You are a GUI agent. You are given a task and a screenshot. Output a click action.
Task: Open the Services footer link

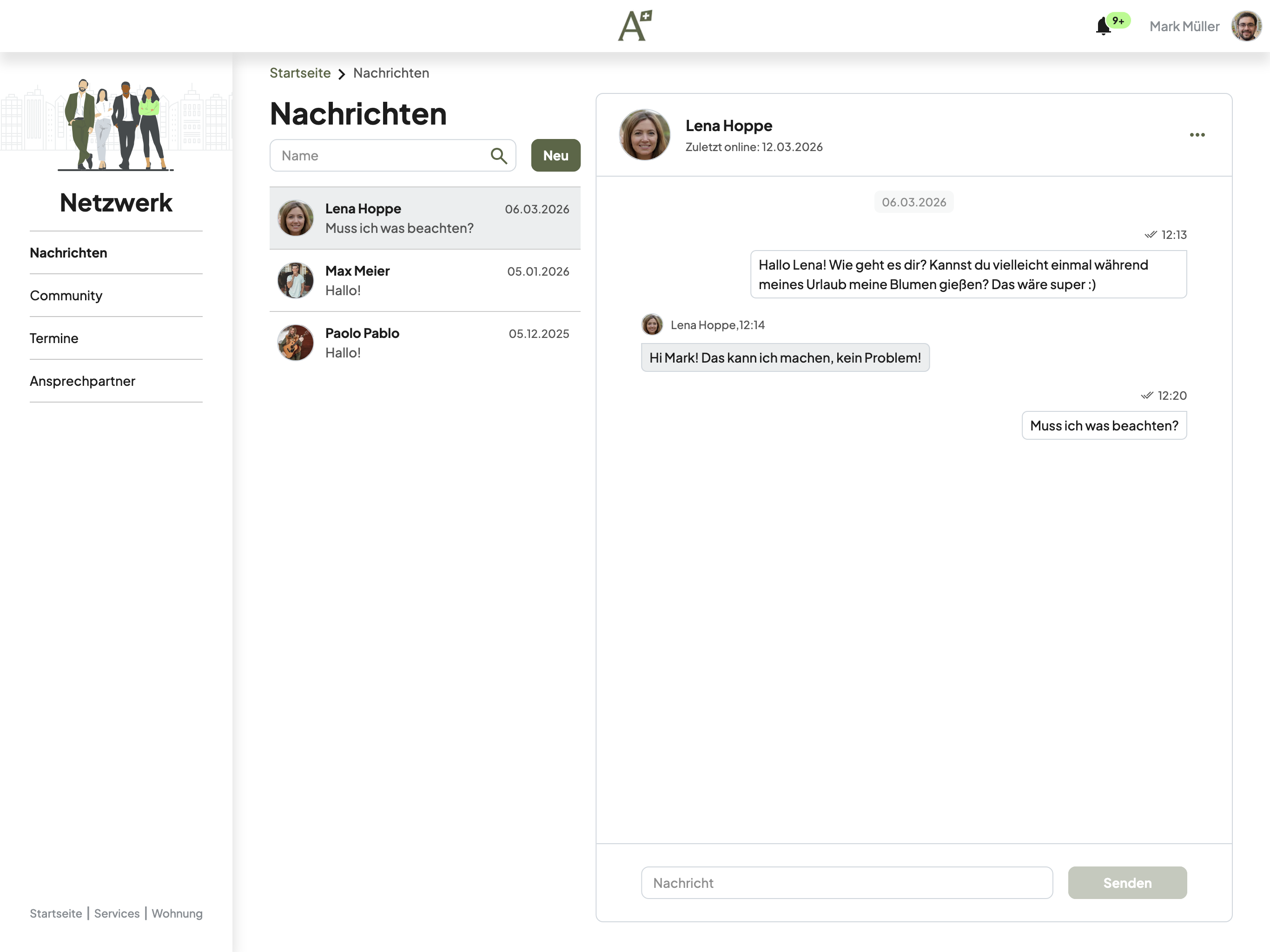(117, 913)
